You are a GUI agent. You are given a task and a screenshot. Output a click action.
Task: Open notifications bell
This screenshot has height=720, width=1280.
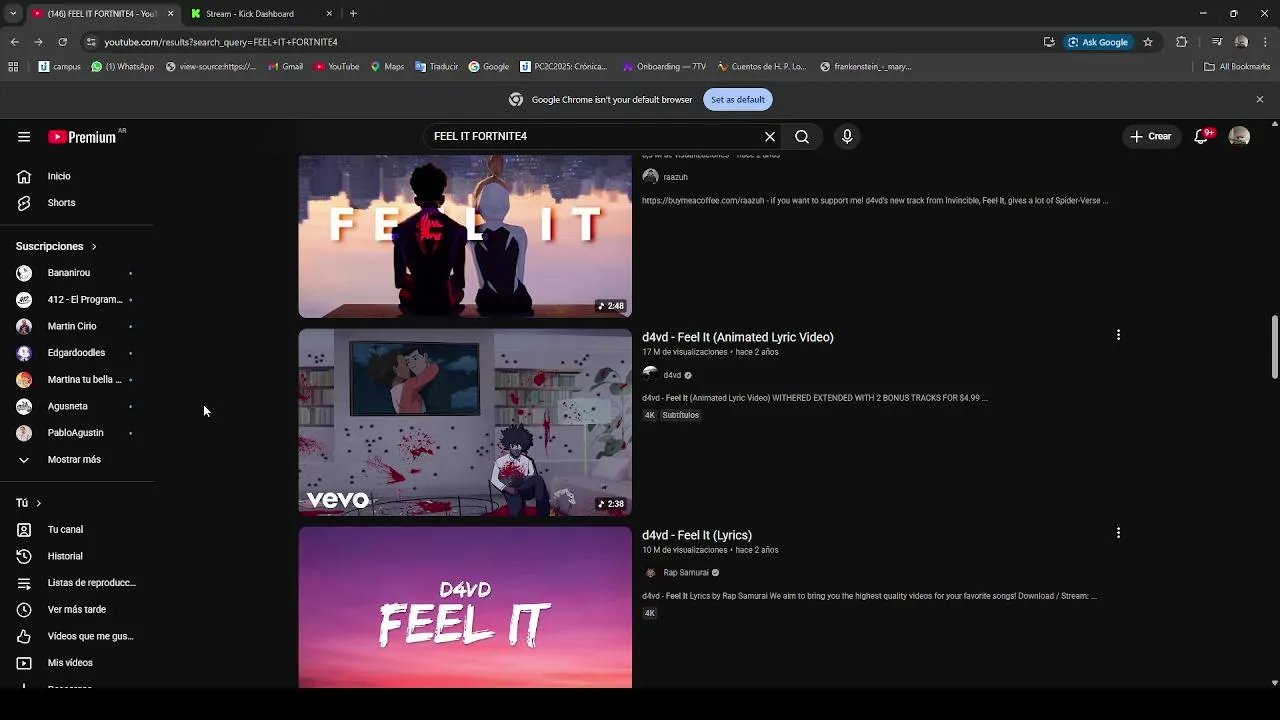tap(1203, 136)
